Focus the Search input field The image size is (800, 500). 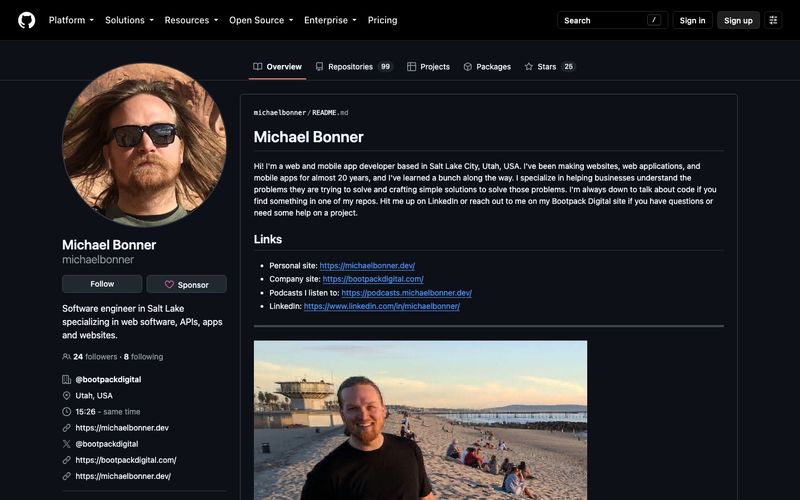612,20
